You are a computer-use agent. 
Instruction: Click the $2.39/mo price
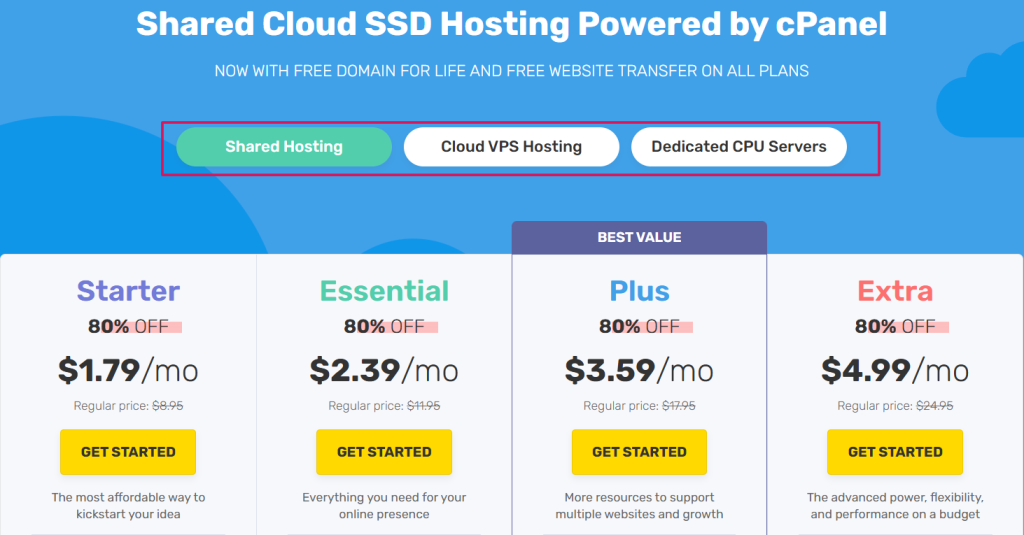(x=384, y=370)
